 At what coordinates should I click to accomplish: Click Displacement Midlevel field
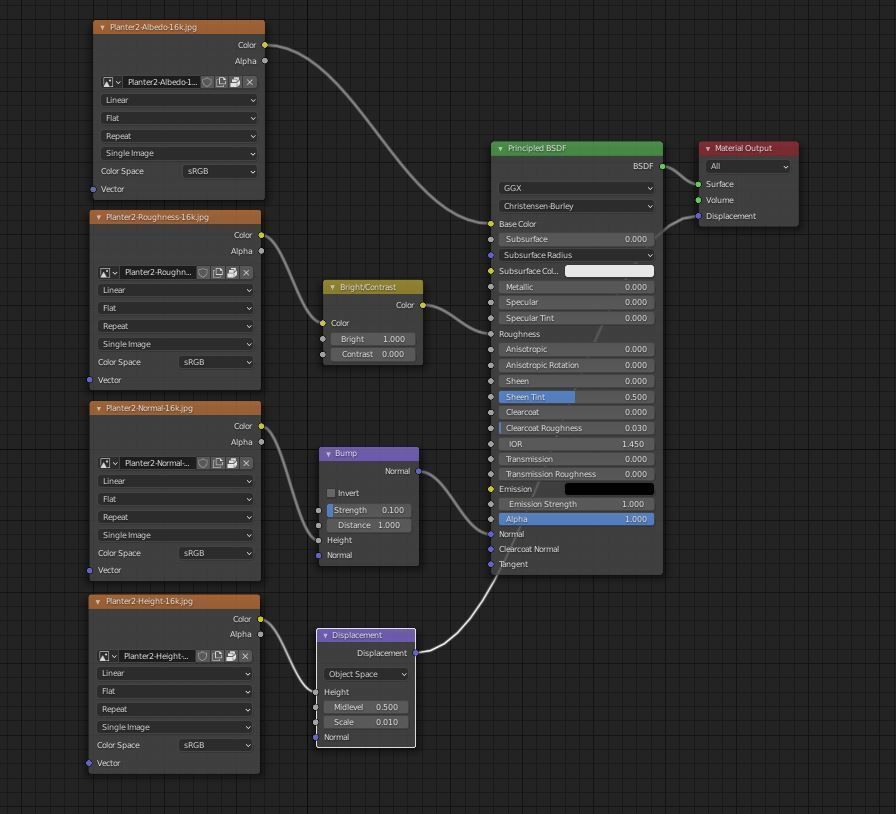point(366,707)
